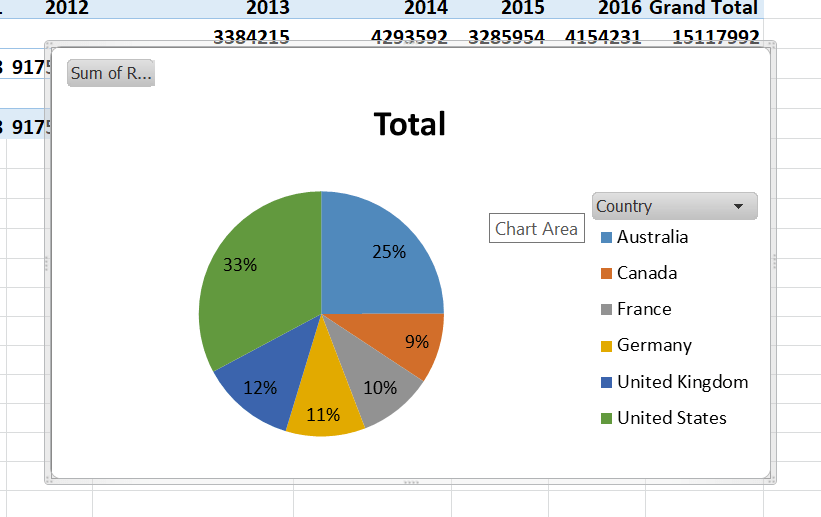Viewport: 821px width, 517px height.
Task: Click the blue Australia legend swatch
Action: coord(606,238)
